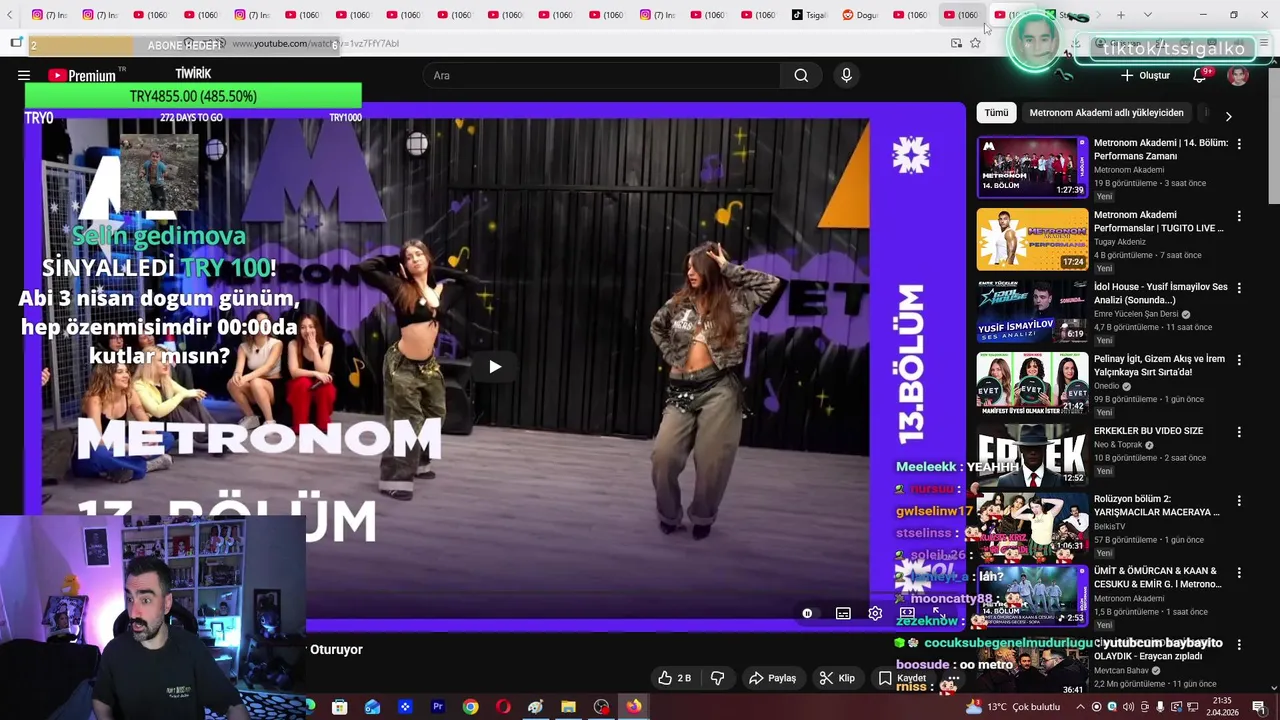This screenshot has width=1280, height=720.
Task: Start voice search with microphone icon
Action: (846, 75)
